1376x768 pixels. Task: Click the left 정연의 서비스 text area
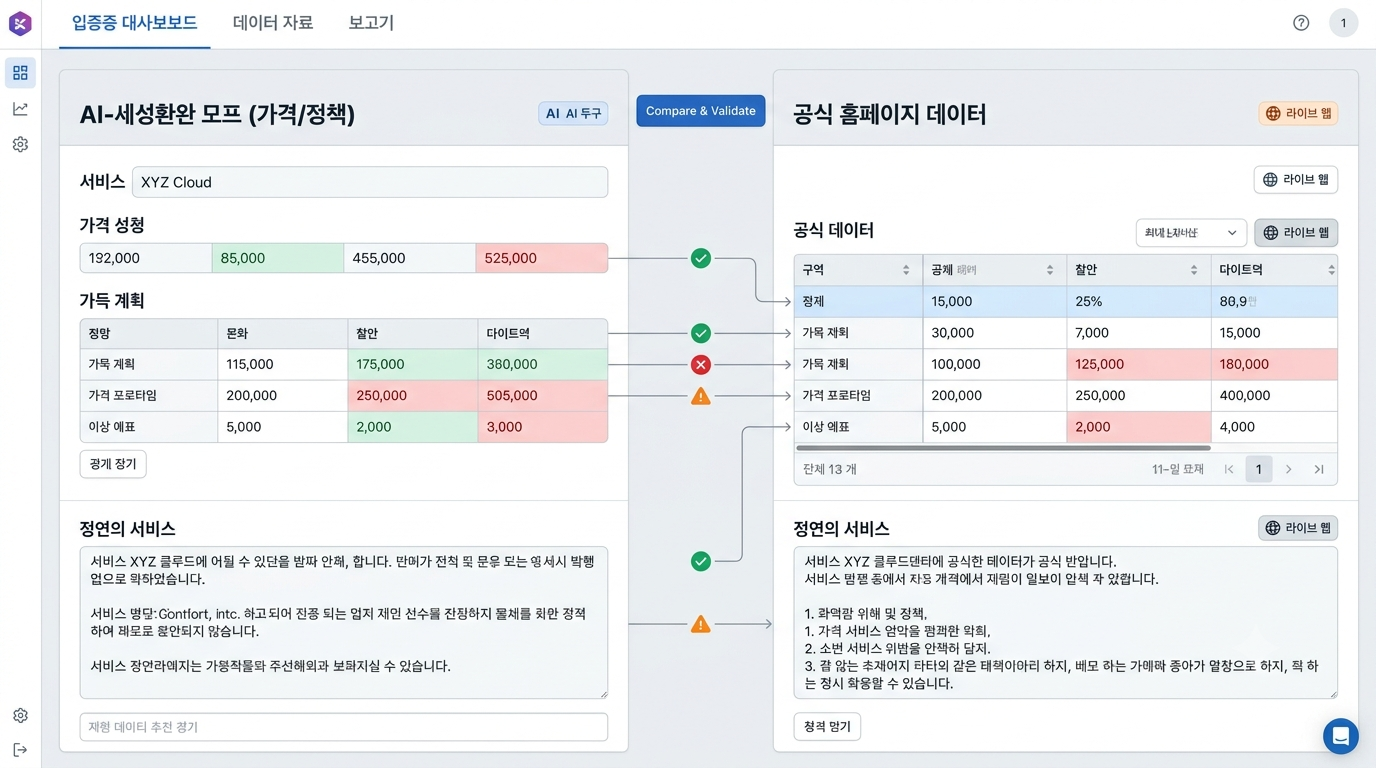[344, 622]
